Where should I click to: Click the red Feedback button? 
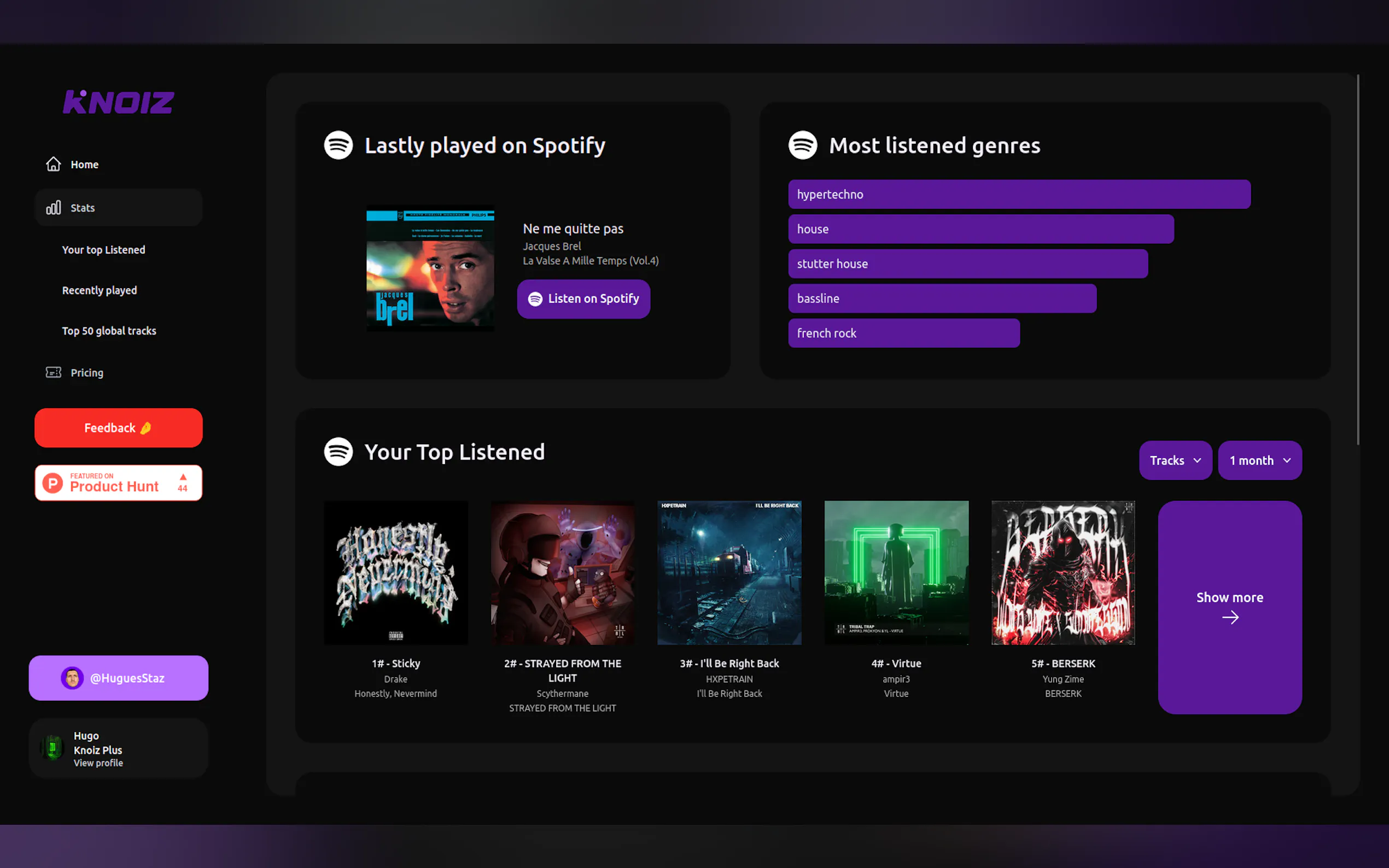tap(118, 427)
